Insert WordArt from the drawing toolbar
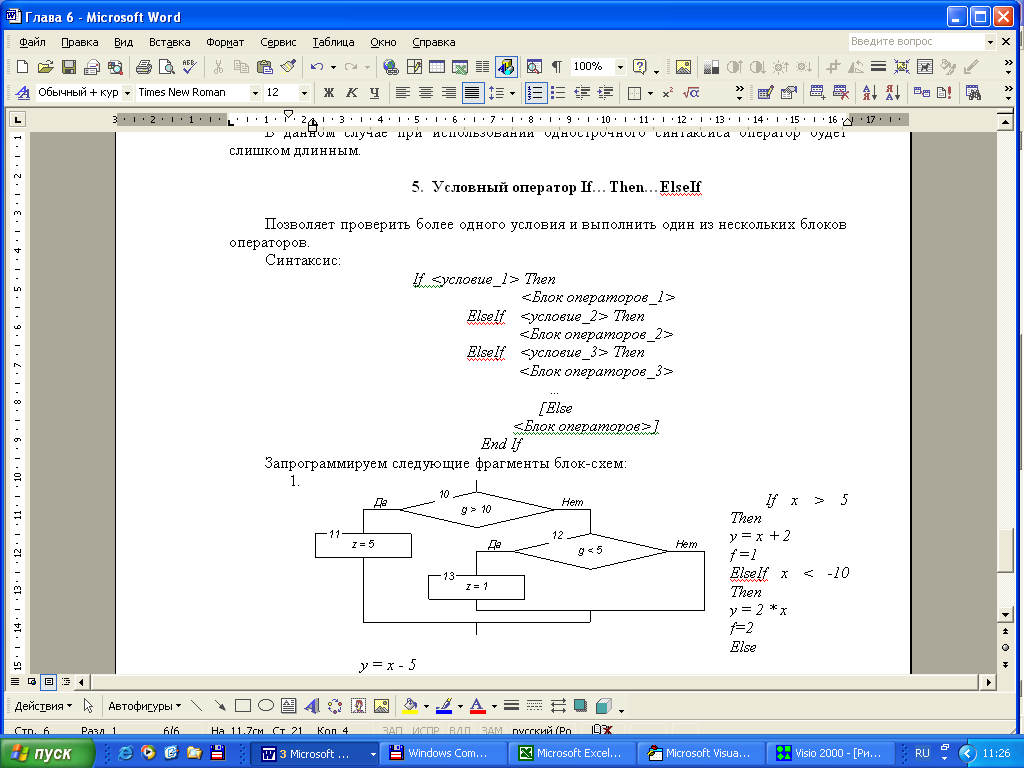The width and height of the screenshot is (1024, 768). point(312,706)
